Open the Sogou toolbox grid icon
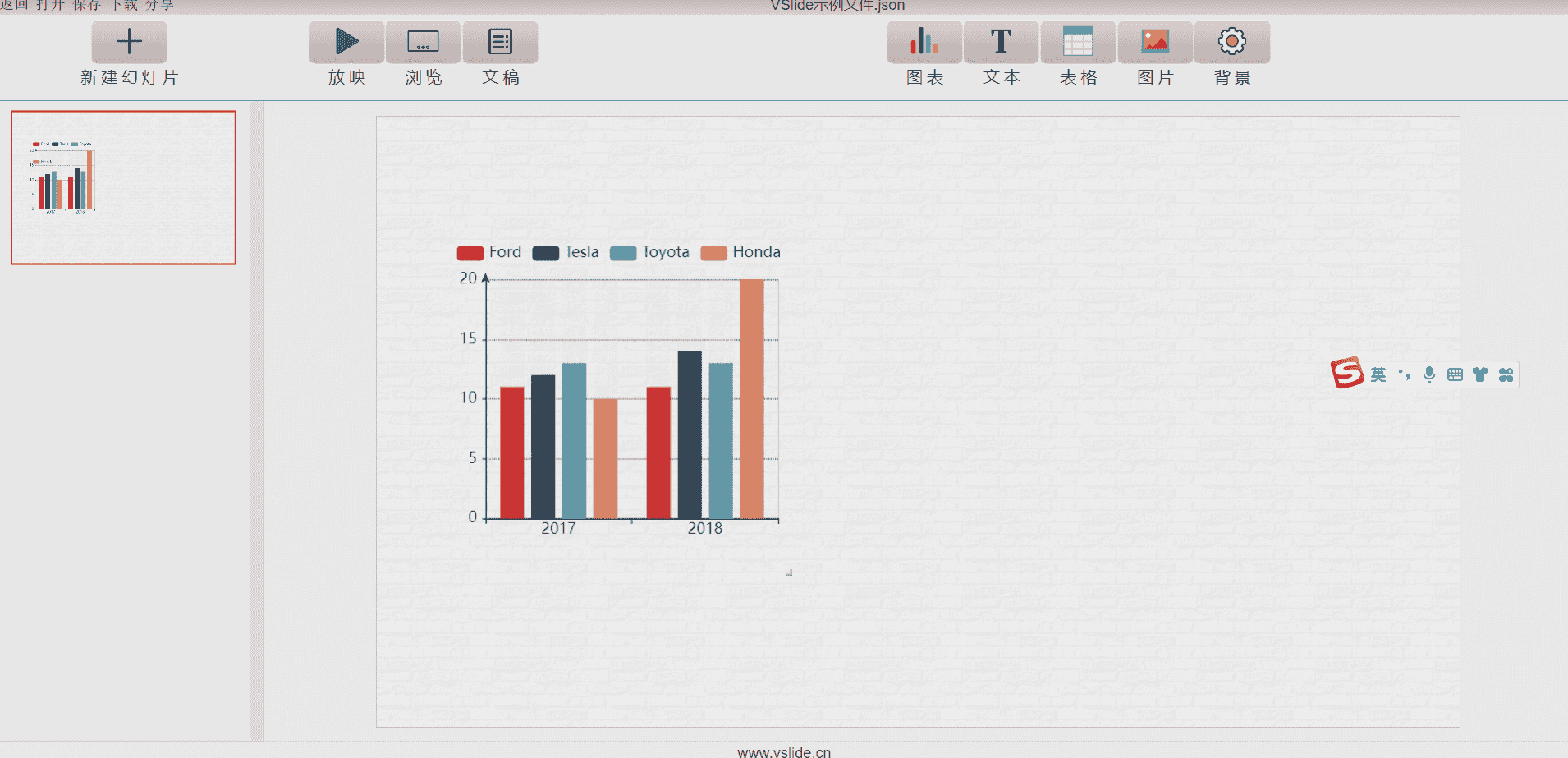 tap(1506, 374)
